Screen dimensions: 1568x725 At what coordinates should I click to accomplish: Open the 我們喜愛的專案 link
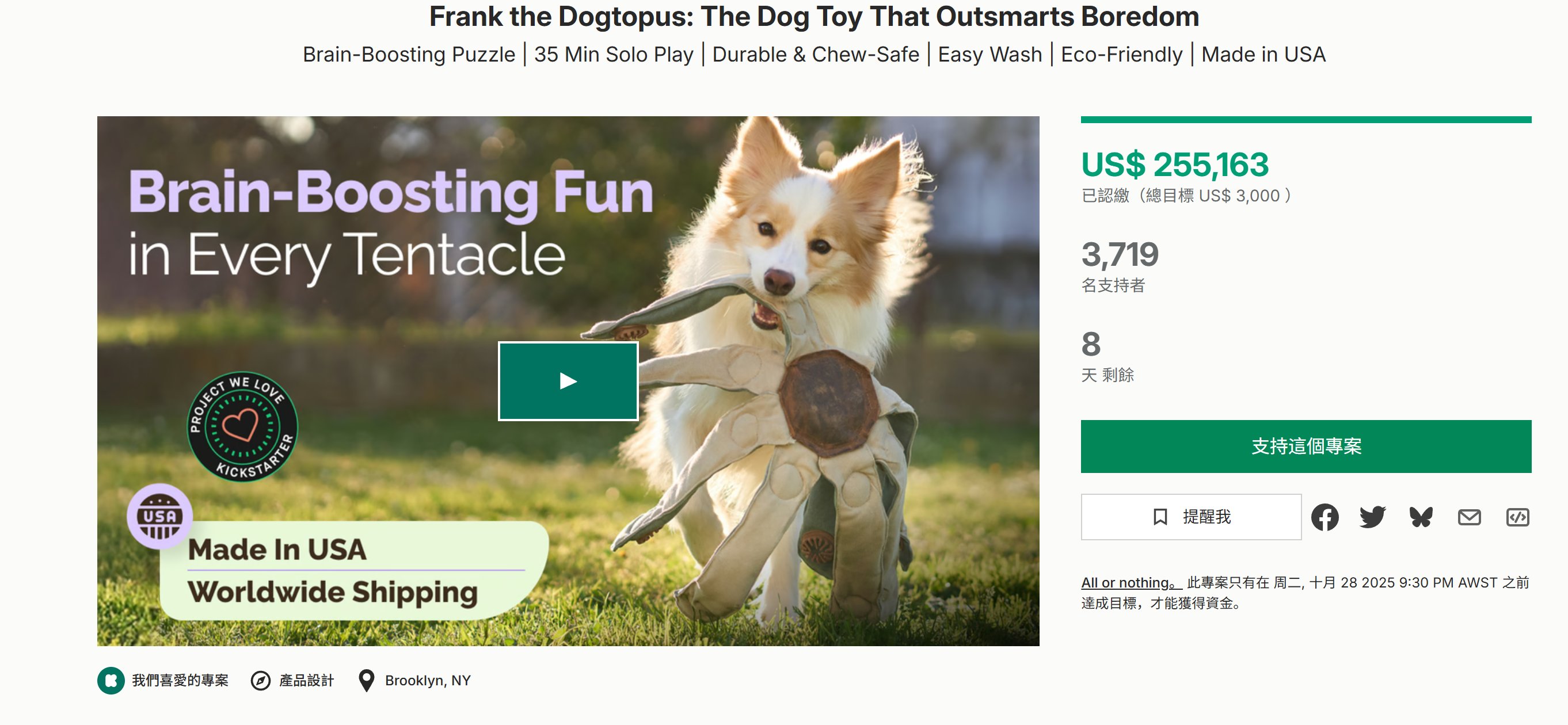(x=180, y=680)
